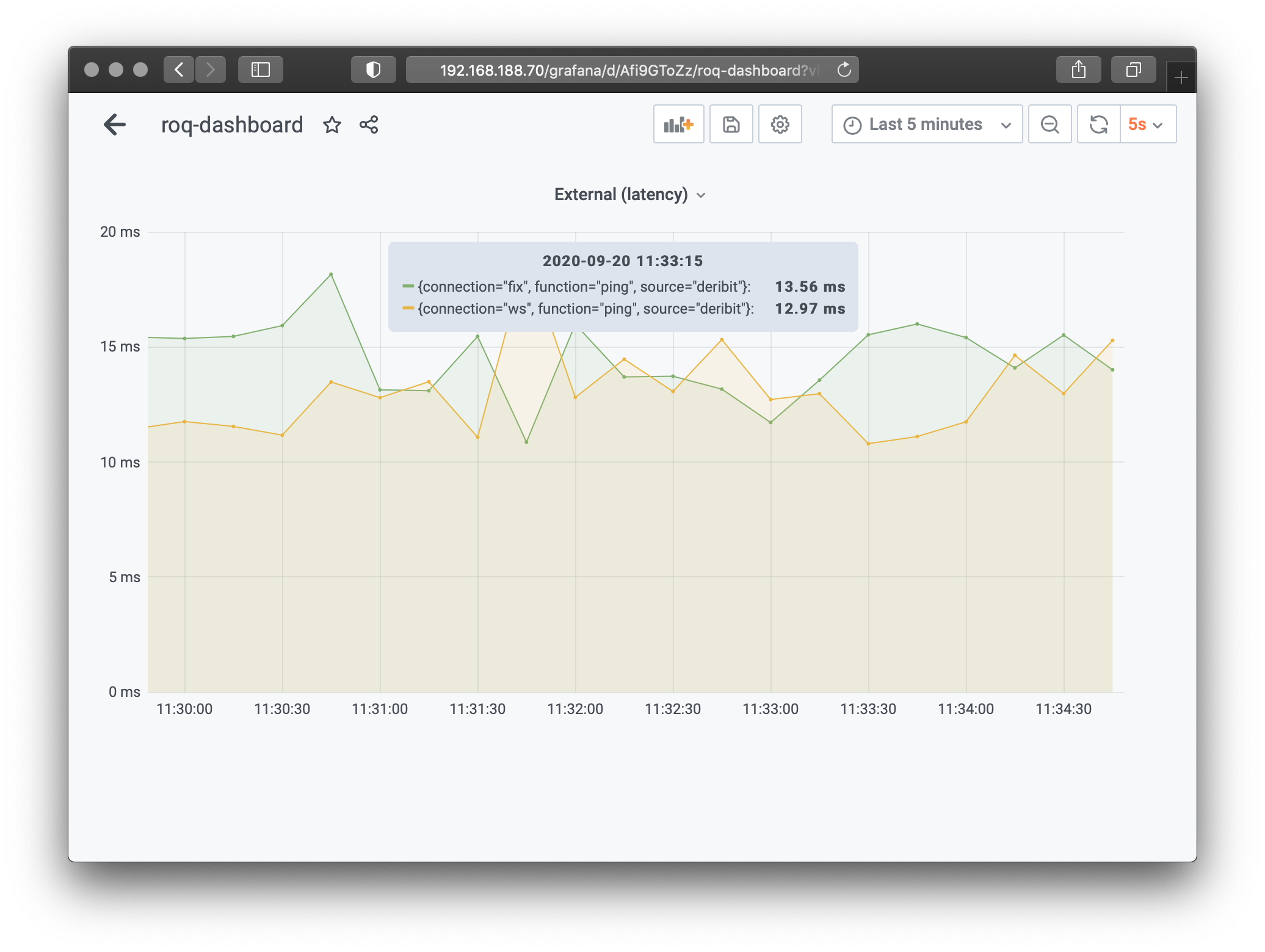The width and height of the screenshot is (1265, 952).
Task: Open the 5s refresh interval dropdown
Action: tap(1148, 124)
